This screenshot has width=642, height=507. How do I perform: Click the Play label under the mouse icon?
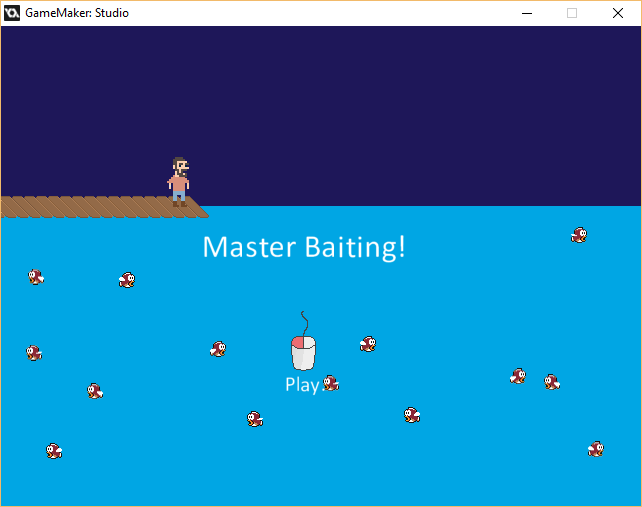click(x=303, y=385)
